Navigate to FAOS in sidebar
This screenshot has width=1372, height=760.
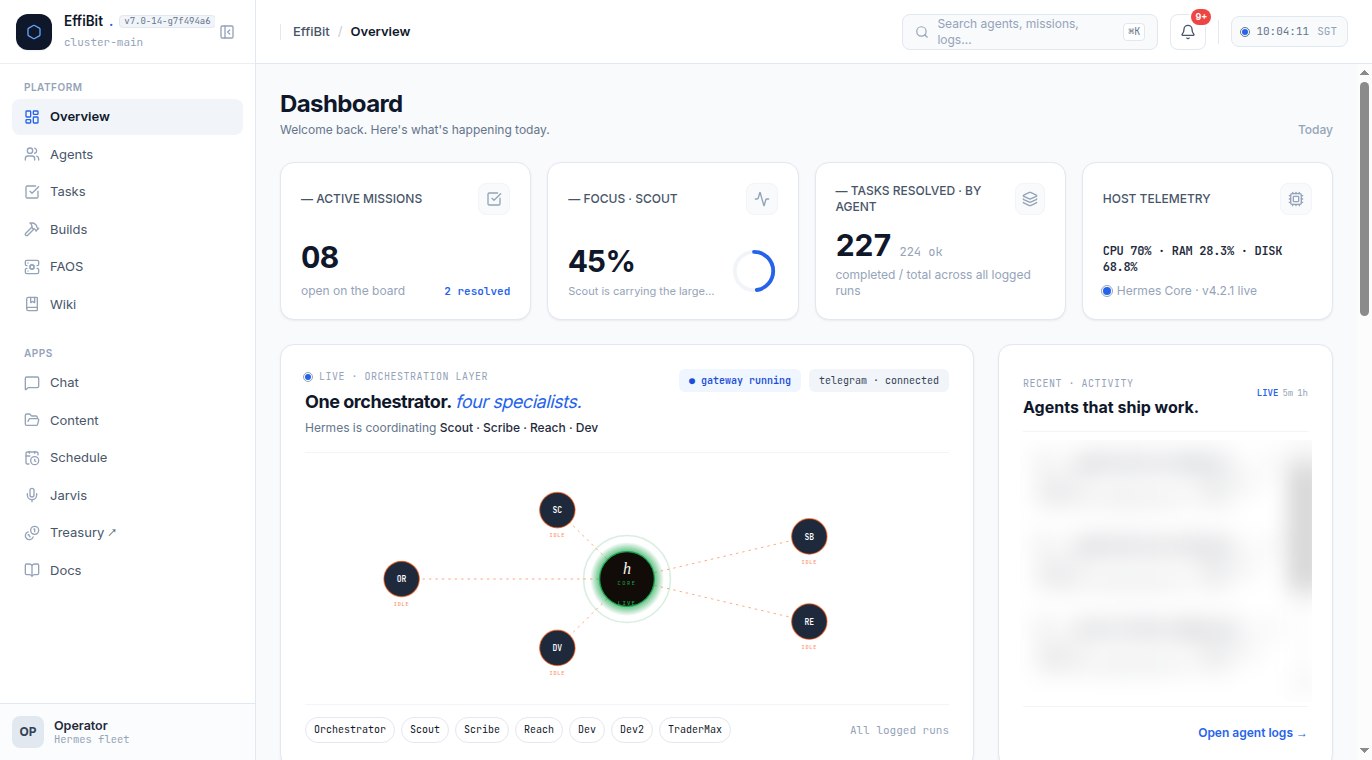[127, 267]
